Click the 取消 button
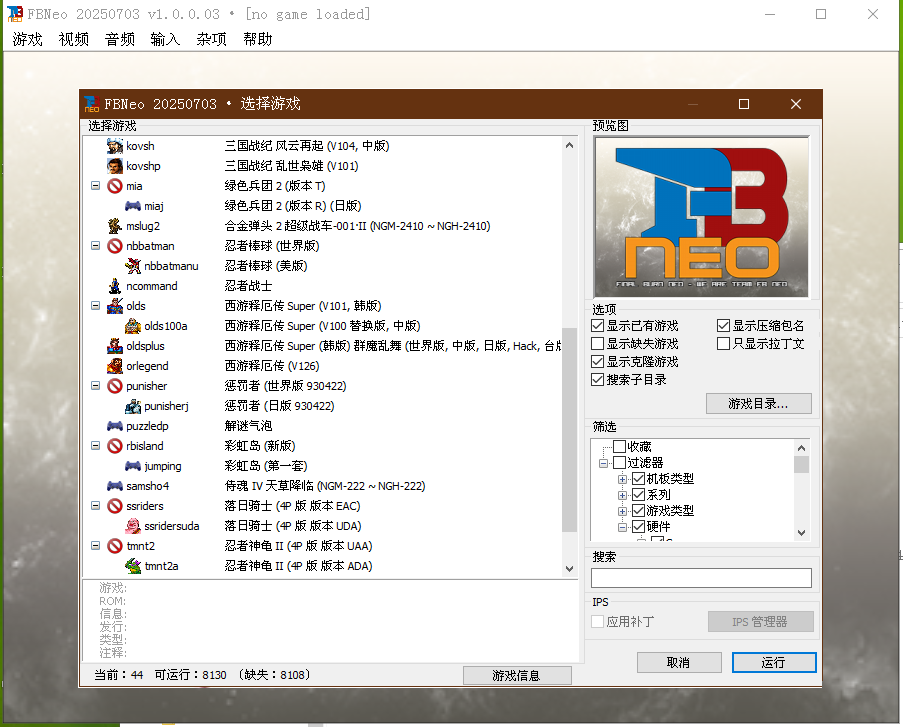Screen dimensions: 903x727 (x=679, y=662)
